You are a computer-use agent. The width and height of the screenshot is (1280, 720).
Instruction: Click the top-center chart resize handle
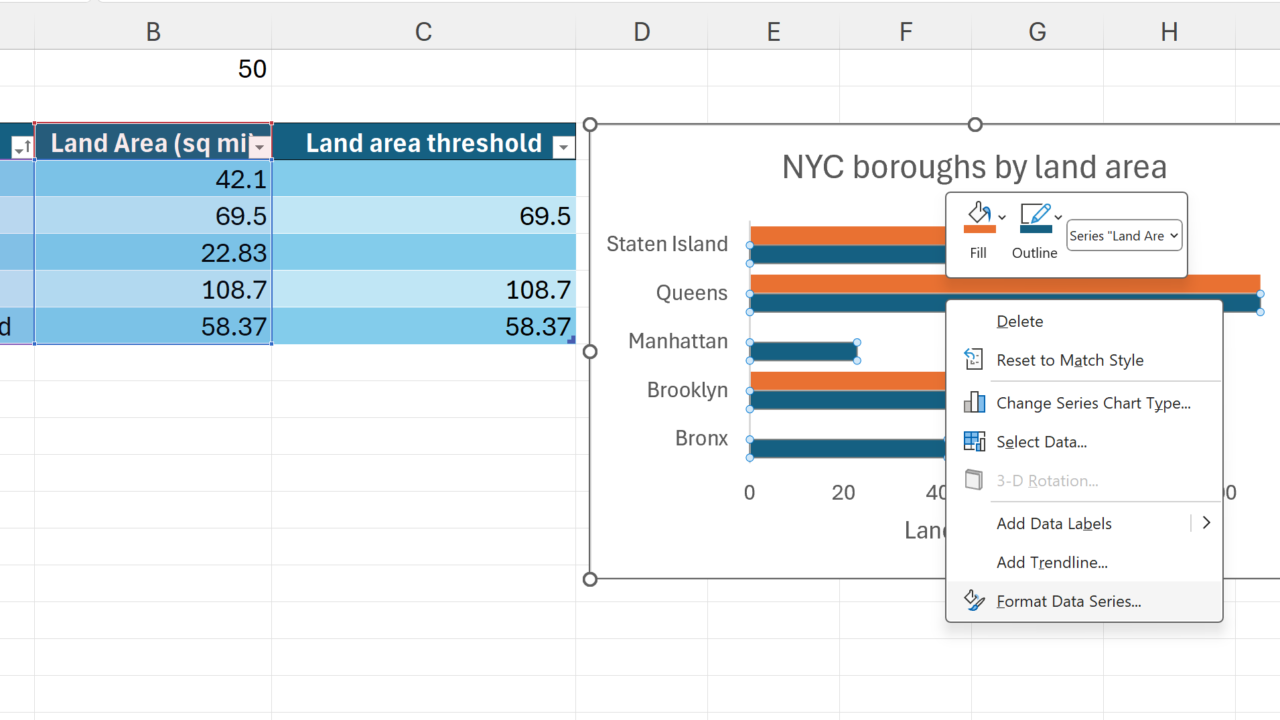[975, 125]
